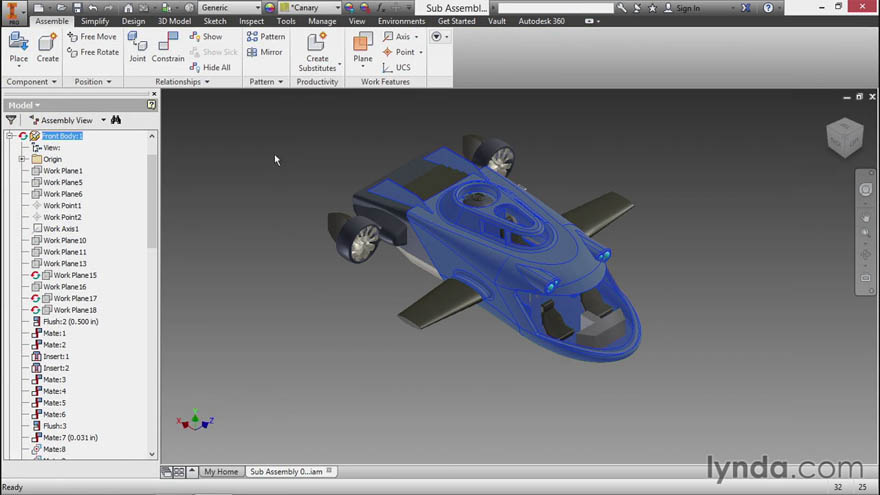Screen dimensions: 880x495
Task: Click the Home icon in quick access toolbar
Action: click(x=129, y=8)
